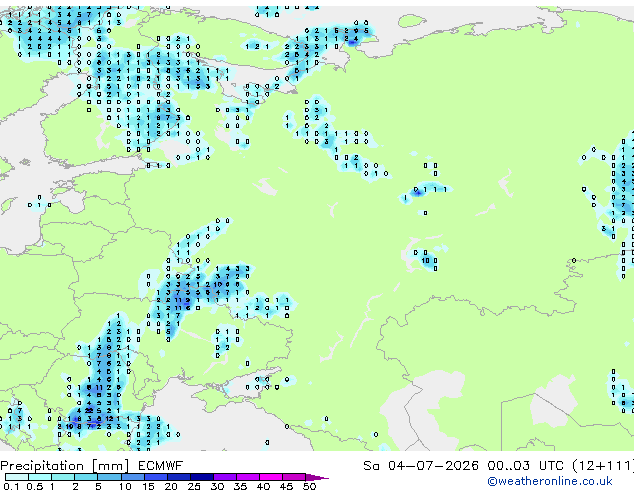Click the '50' legend scale label
The height and width of the screenshot is (490, 634).
click(309, 486)
